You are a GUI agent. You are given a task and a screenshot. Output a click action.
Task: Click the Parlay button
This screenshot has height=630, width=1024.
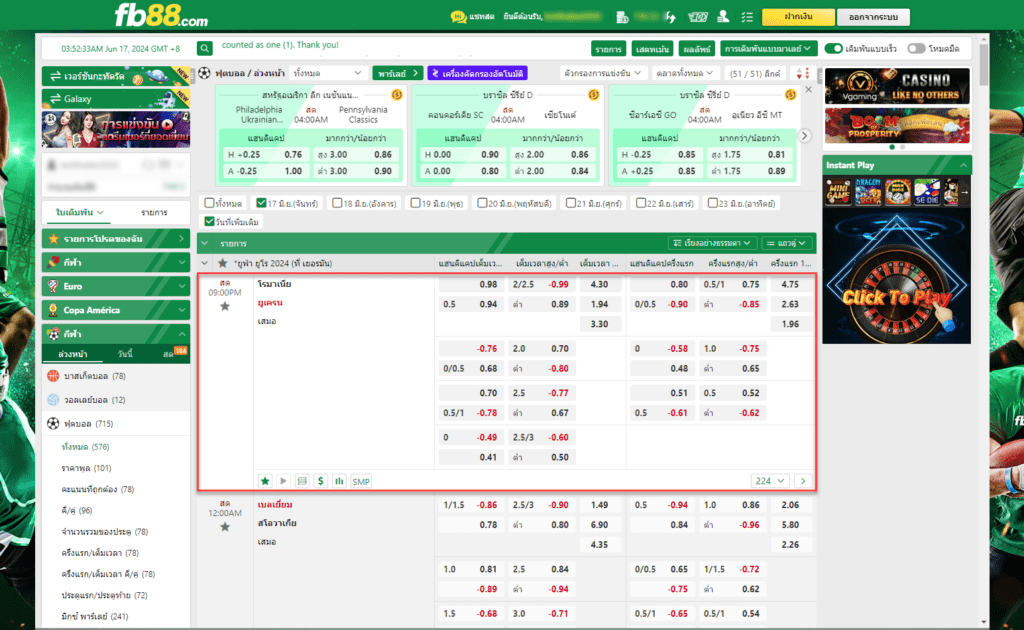(397, 73)
